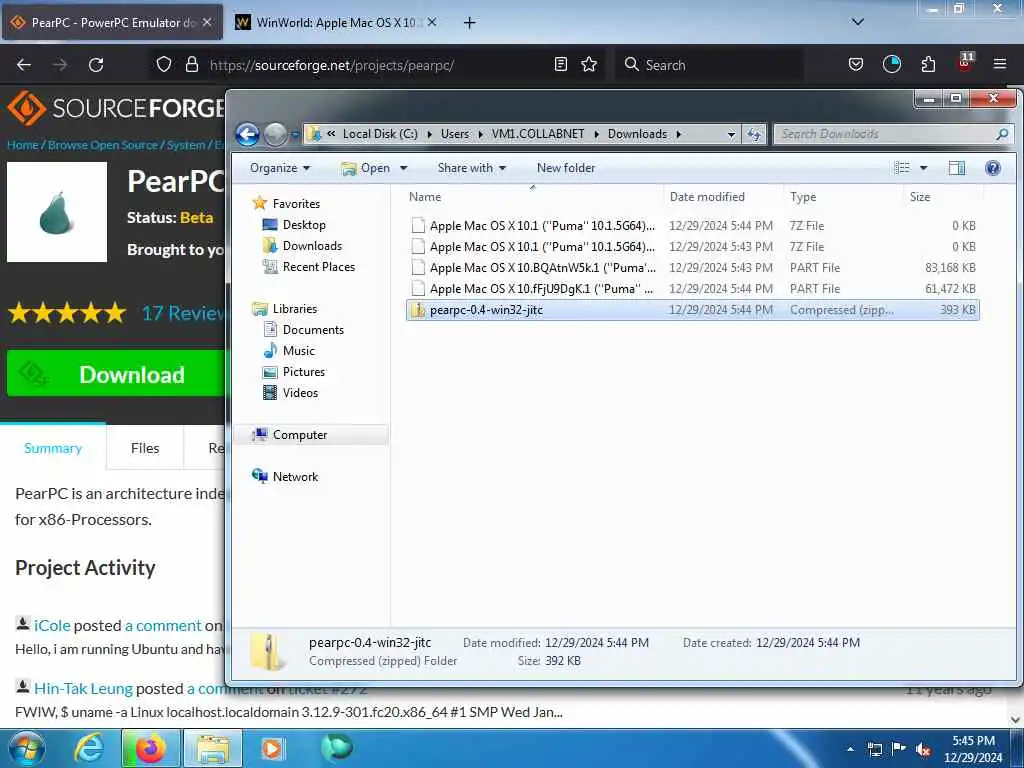This screenshot has height=768, width=1024.
Task: Sort files by the Type column header
Action: click(x=843, y=197)
